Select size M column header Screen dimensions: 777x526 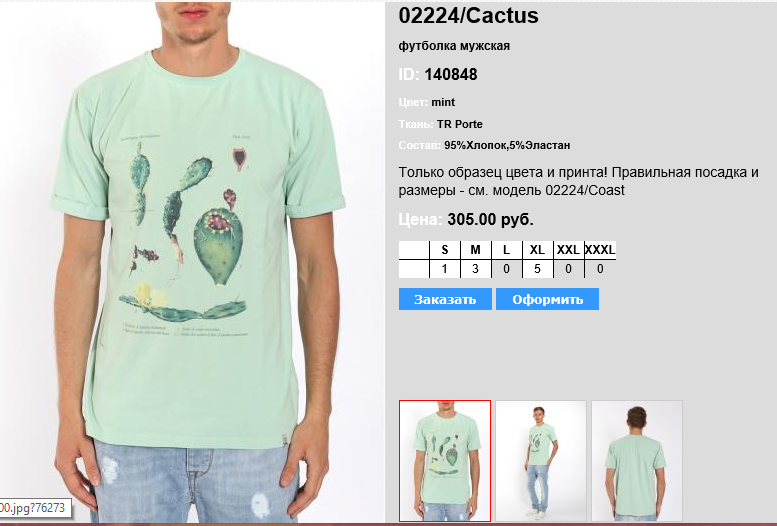475,250
